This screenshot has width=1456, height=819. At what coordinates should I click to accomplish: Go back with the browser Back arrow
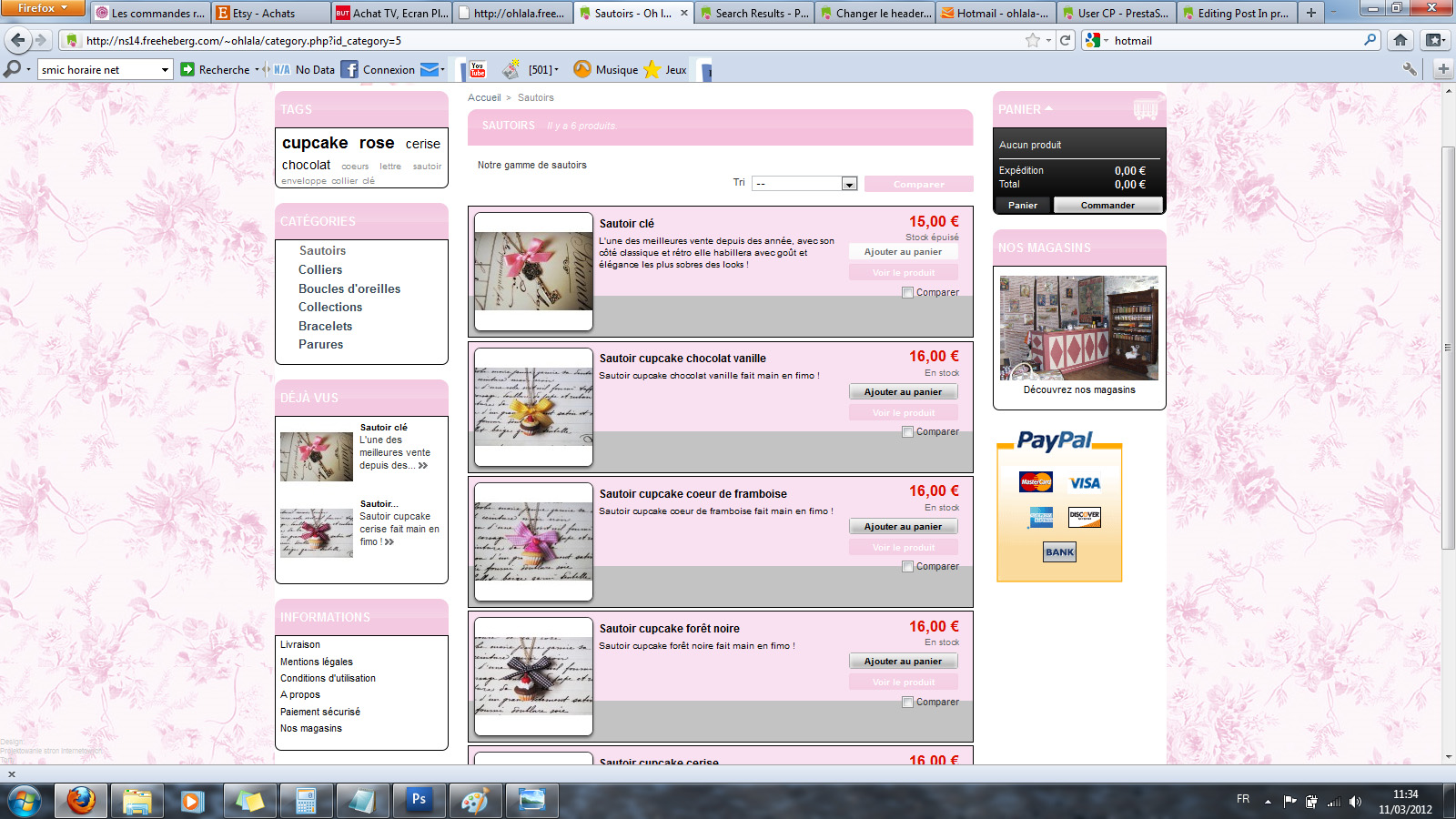[18, 40]
